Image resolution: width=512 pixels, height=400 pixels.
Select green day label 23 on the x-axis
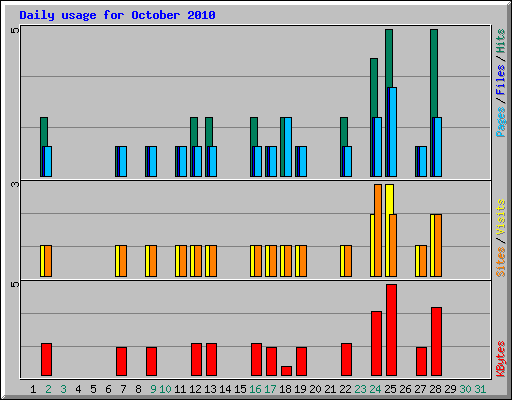[x=360, y=389]
